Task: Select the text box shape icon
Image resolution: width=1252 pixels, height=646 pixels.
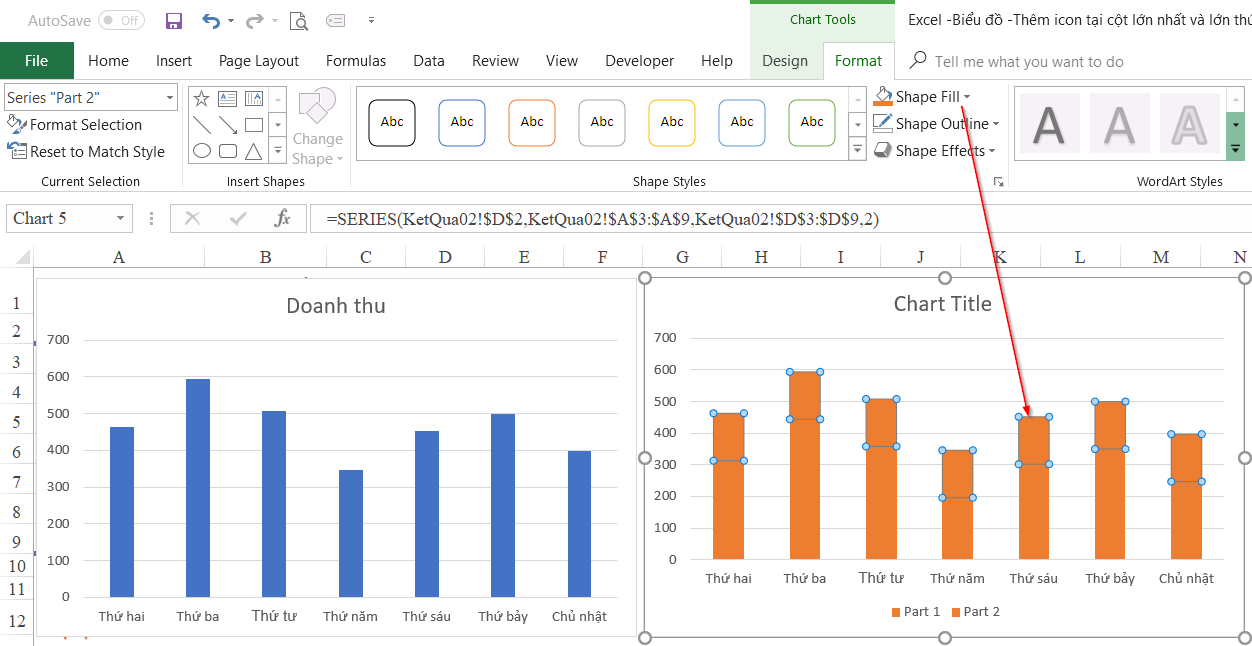Action: coord(228,98)
